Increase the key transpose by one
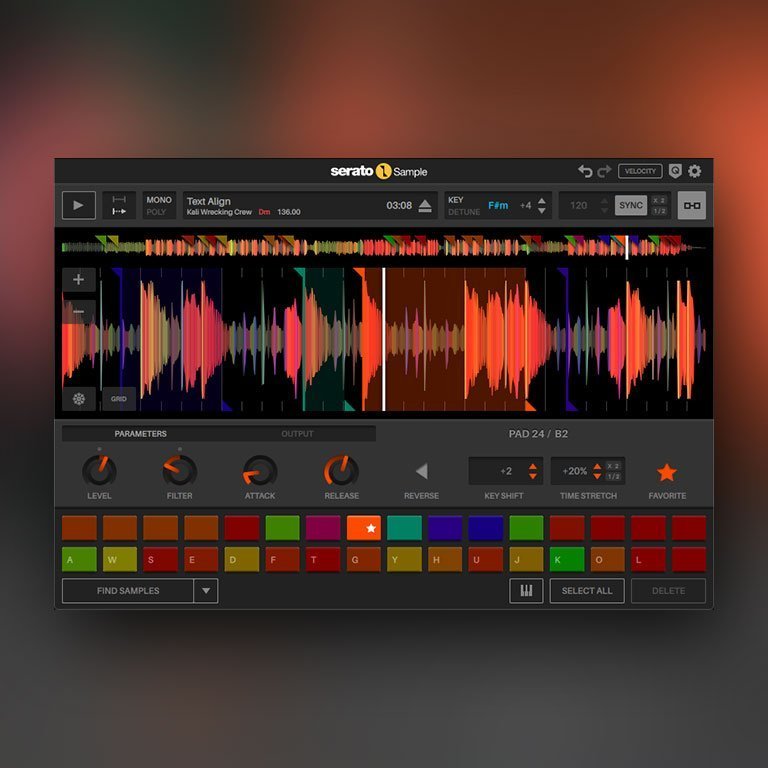 coord(542,201)
